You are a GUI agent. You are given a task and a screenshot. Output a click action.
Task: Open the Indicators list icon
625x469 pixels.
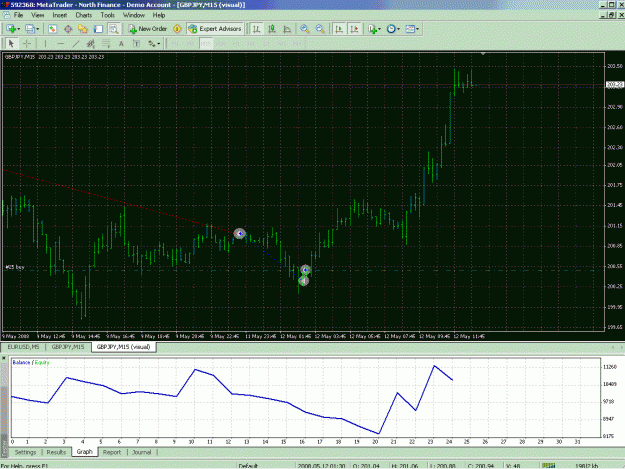(372, 29)
